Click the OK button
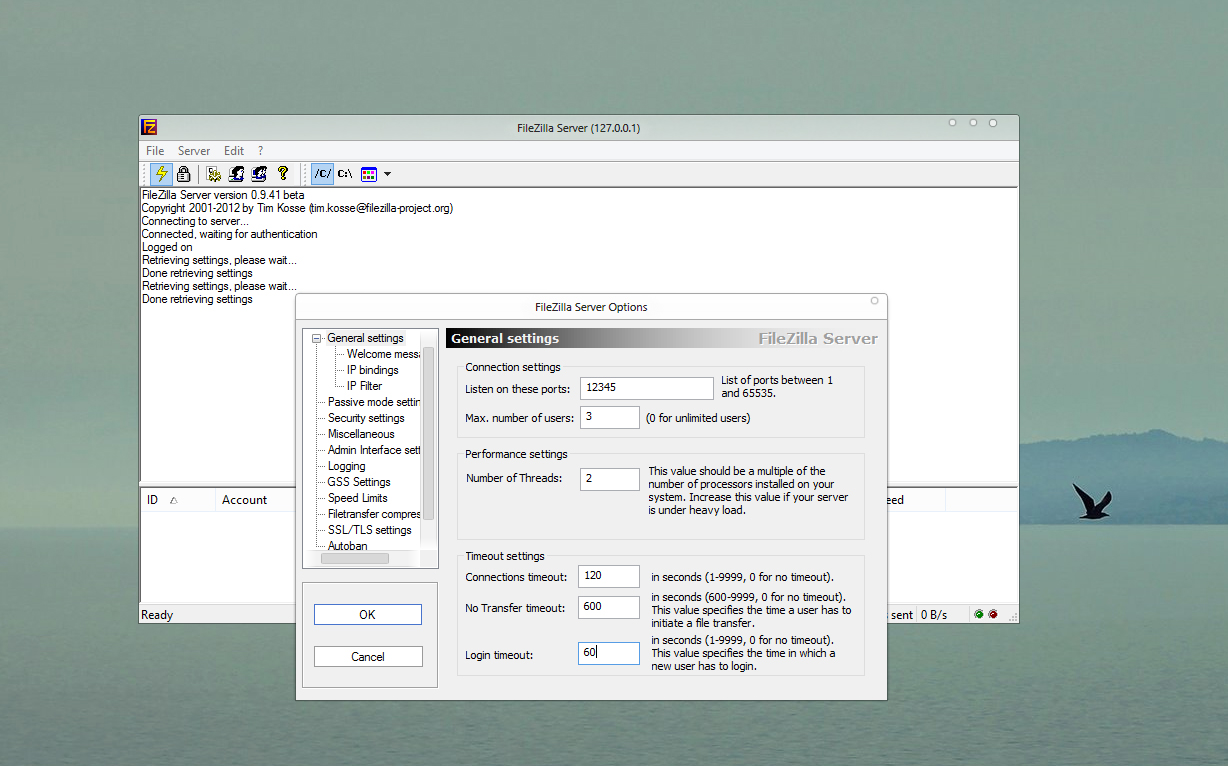The height and width of the screenshot is (766, 1228). tap(368, 615)
